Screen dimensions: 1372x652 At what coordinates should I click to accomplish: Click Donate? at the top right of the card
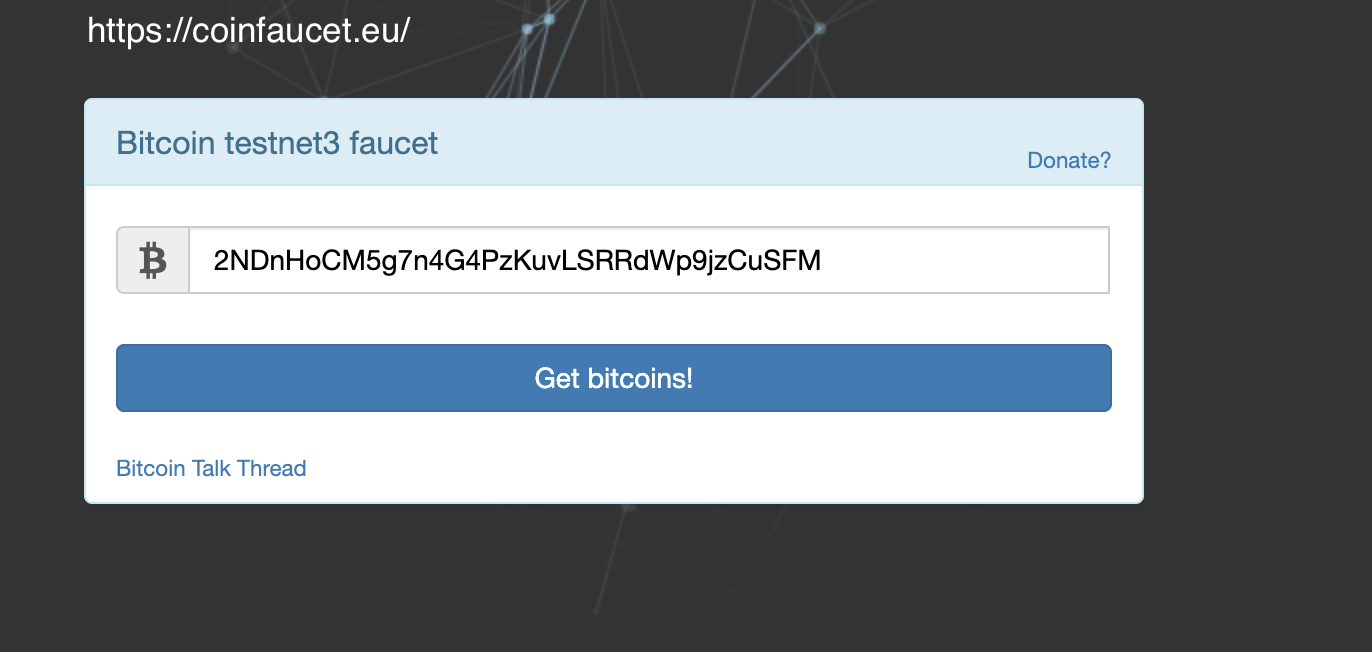(x=1068, y=160)
